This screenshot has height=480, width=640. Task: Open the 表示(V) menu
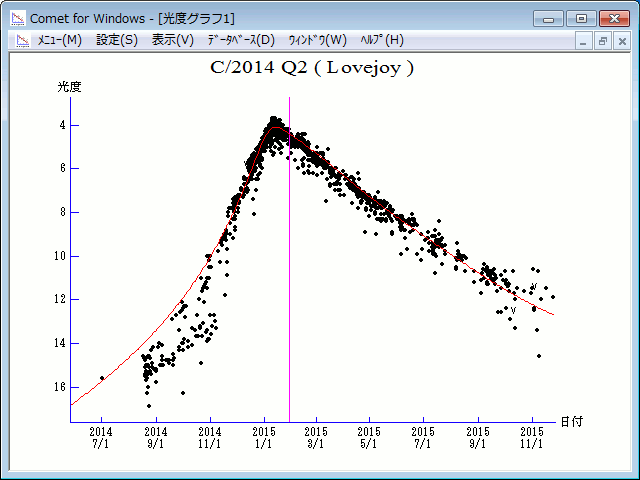pos(173,40)
